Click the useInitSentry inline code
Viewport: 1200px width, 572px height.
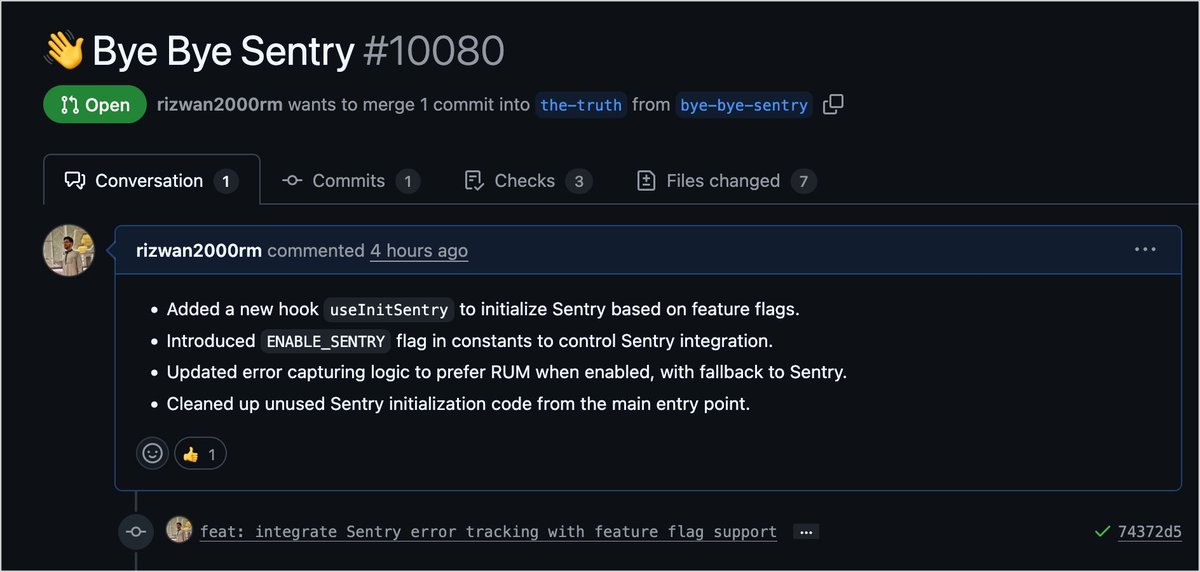390,310
